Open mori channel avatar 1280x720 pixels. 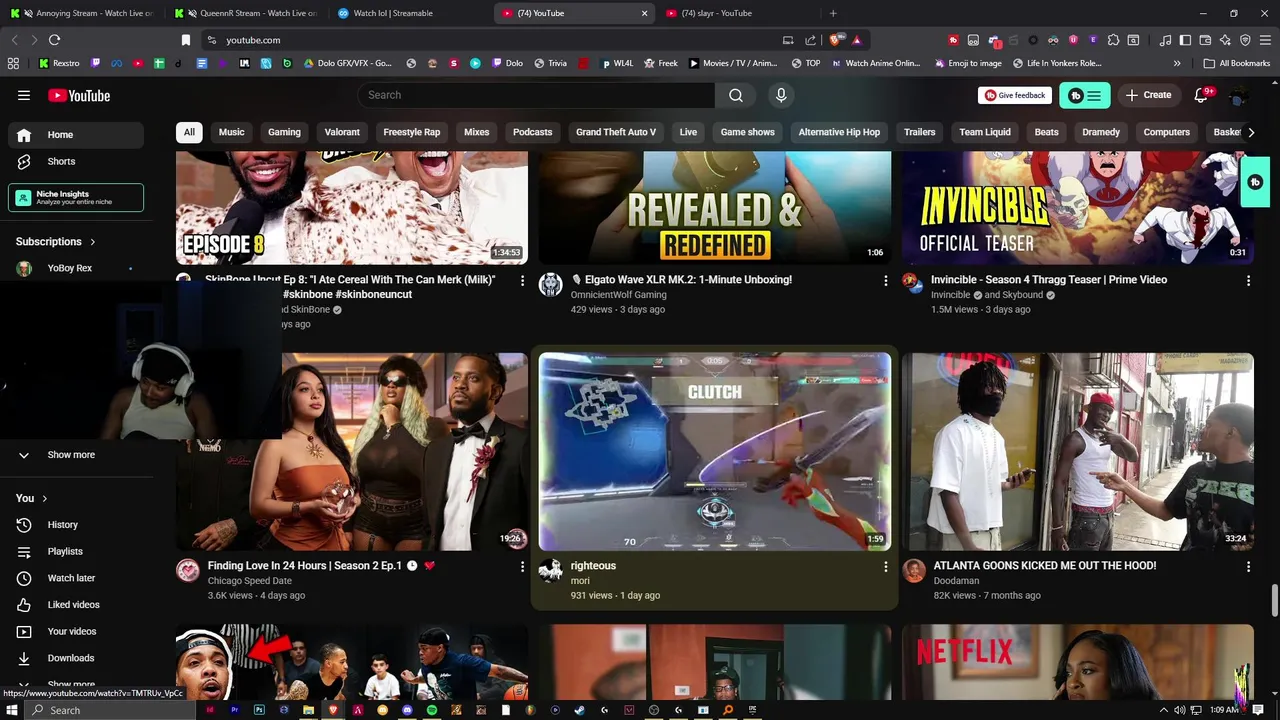[551, 570]
